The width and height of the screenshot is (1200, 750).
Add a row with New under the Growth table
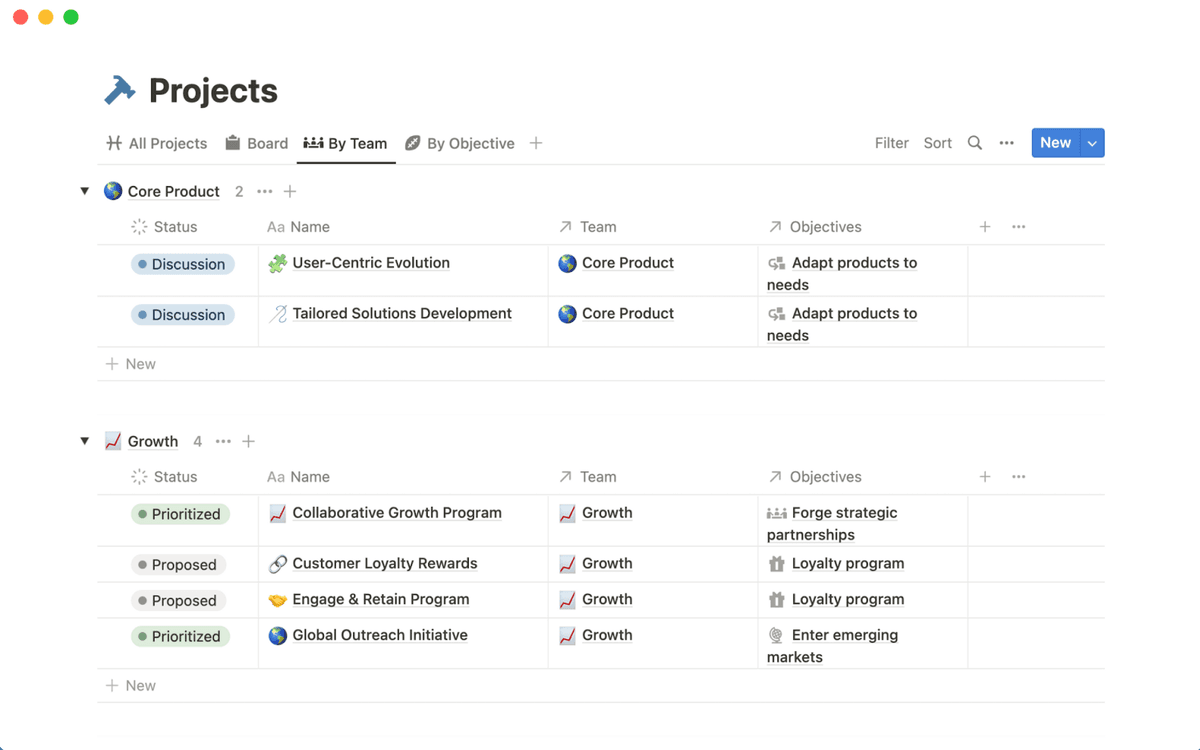click(131, 685)
